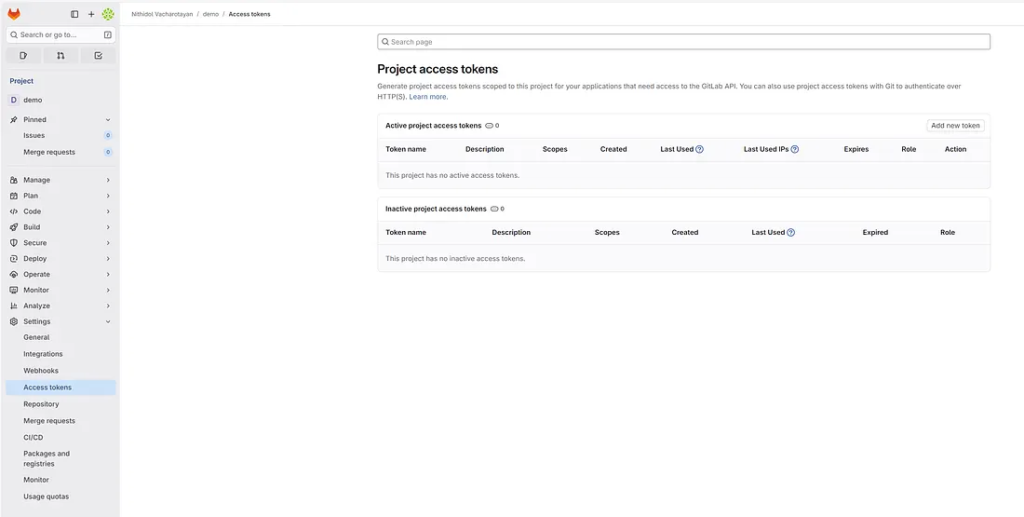Open merge requests shortcut icon

tap(60, 56)
